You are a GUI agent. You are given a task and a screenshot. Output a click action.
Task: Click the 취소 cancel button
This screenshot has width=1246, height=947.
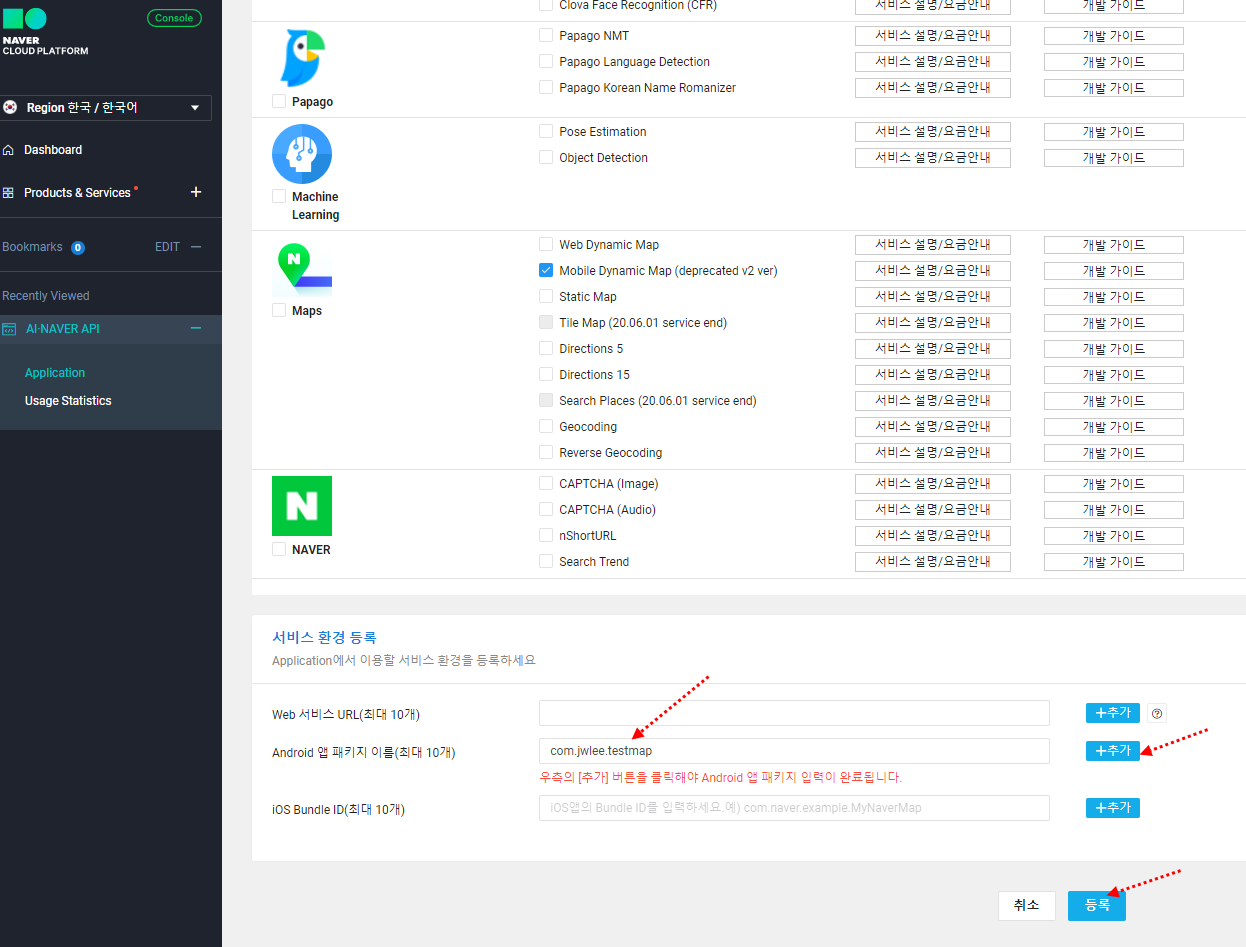pyautogui.click(x=1027, y=905)
